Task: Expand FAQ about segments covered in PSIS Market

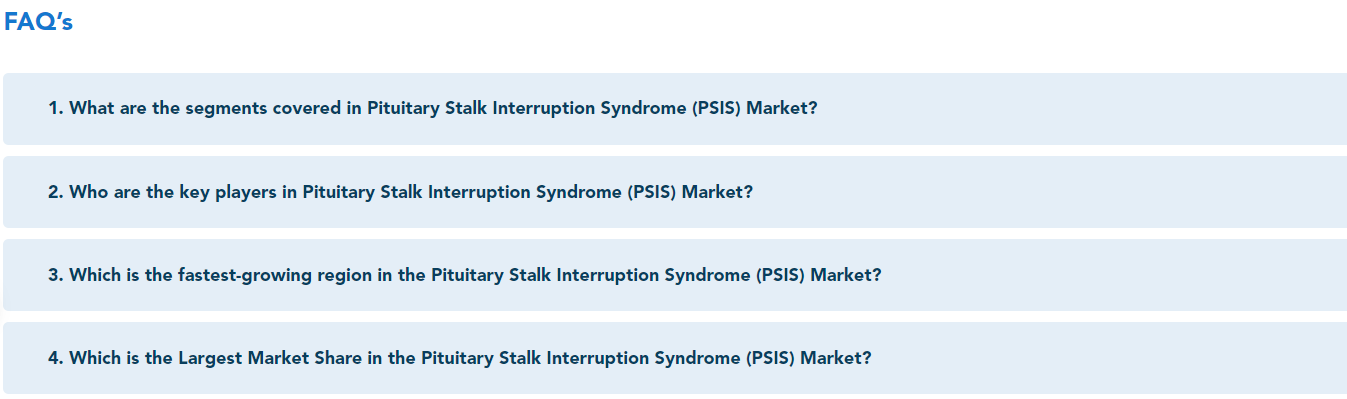Action: pos(675,109)
